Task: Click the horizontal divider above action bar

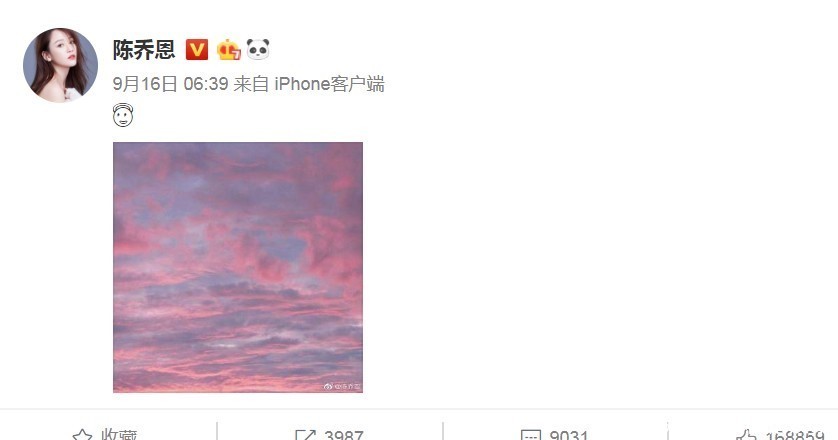Action: click(419, 410)
